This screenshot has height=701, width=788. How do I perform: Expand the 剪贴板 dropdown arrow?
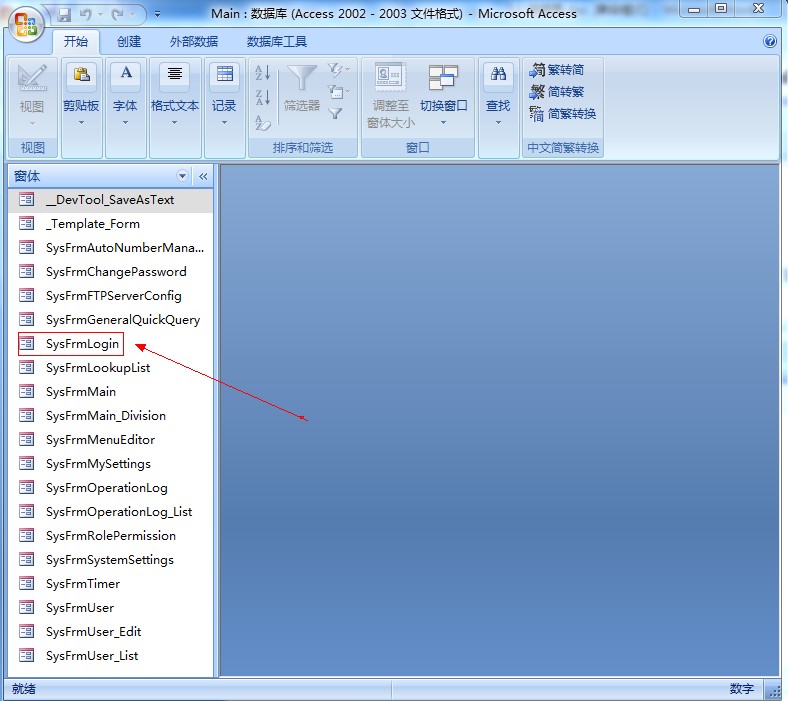81,122
